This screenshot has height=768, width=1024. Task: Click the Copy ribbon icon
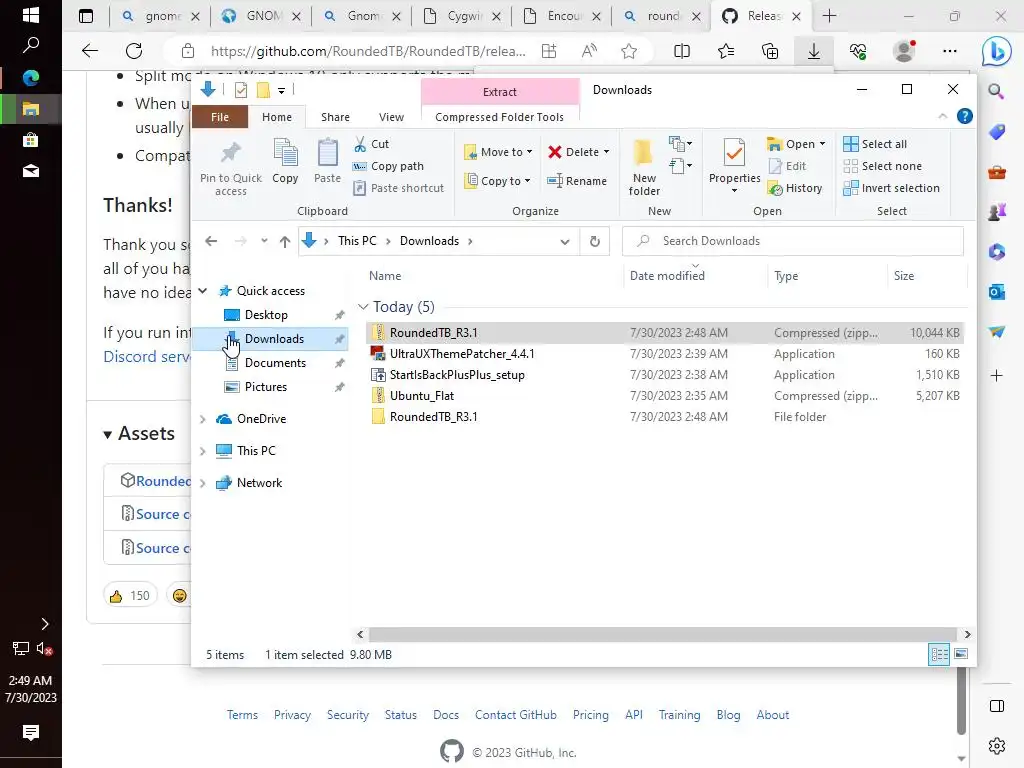pyautogui.click(x=285, y=161)
